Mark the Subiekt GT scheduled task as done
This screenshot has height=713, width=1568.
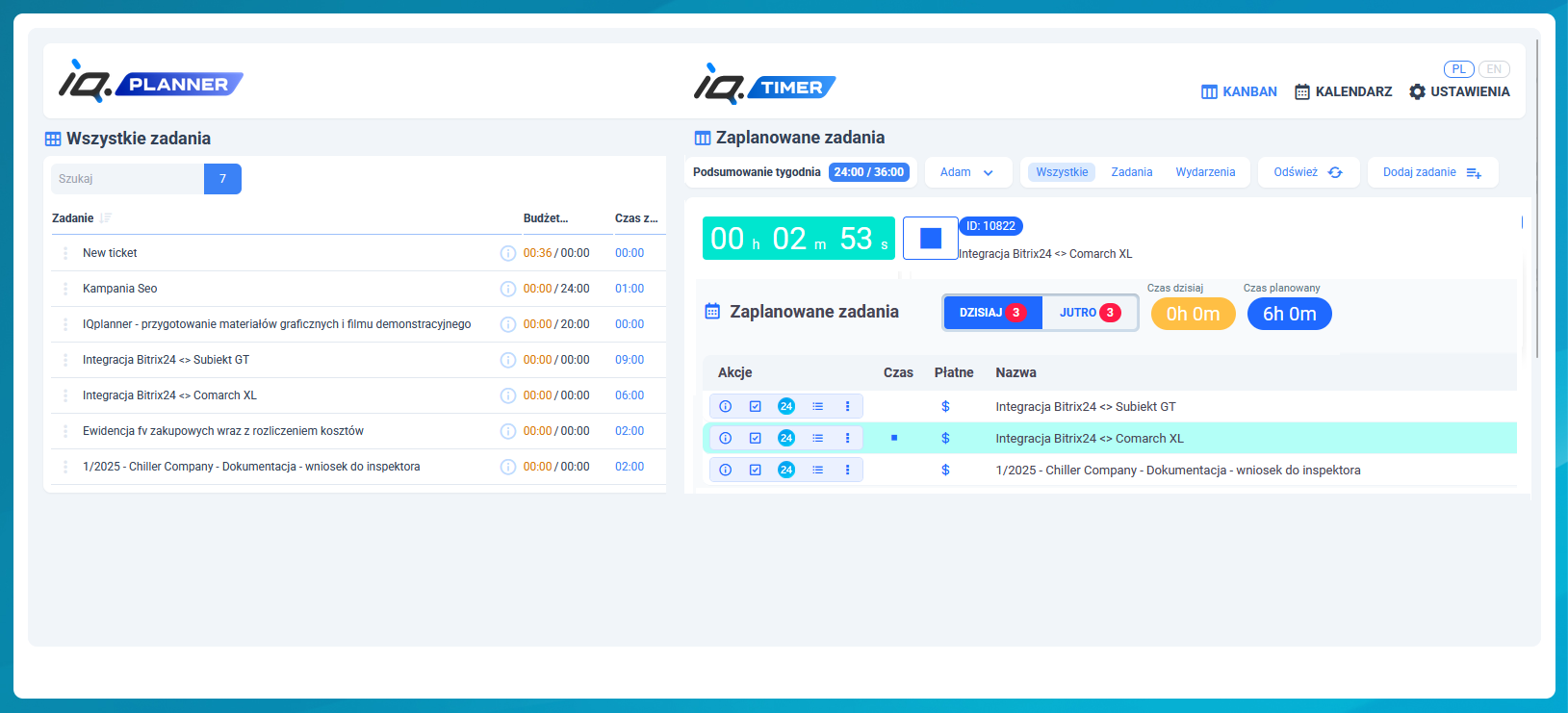[756, 406]
